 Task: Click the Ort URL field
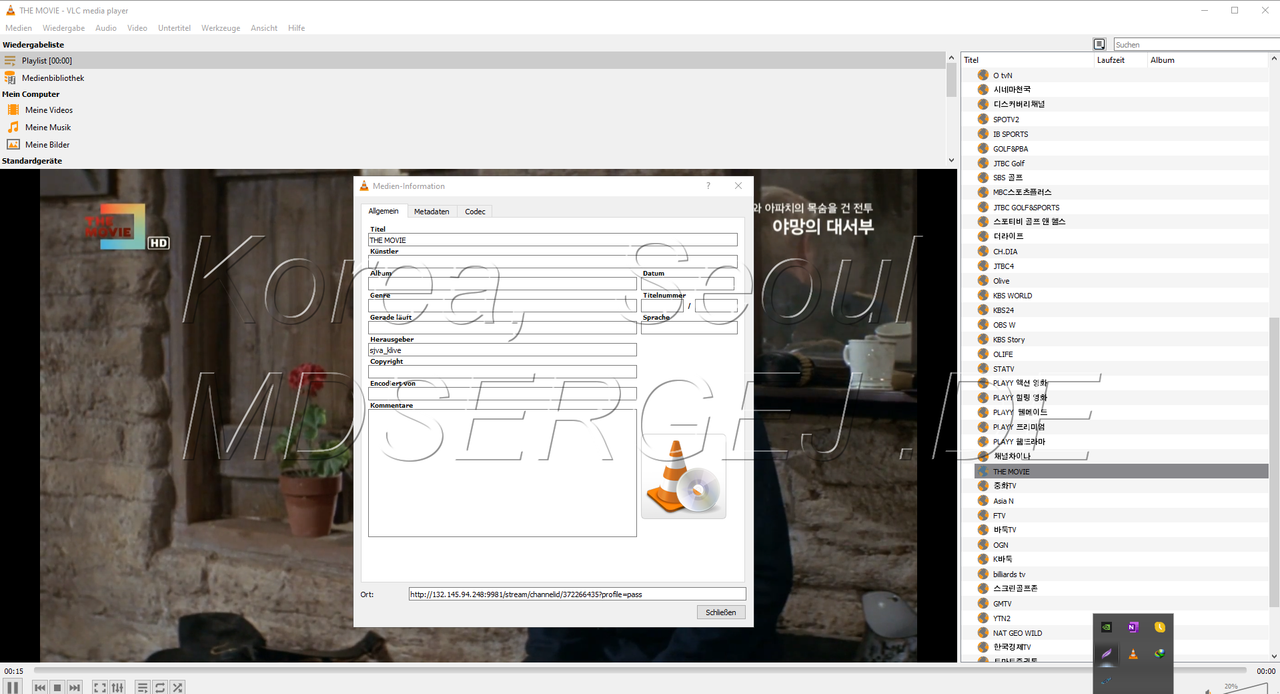577,594
